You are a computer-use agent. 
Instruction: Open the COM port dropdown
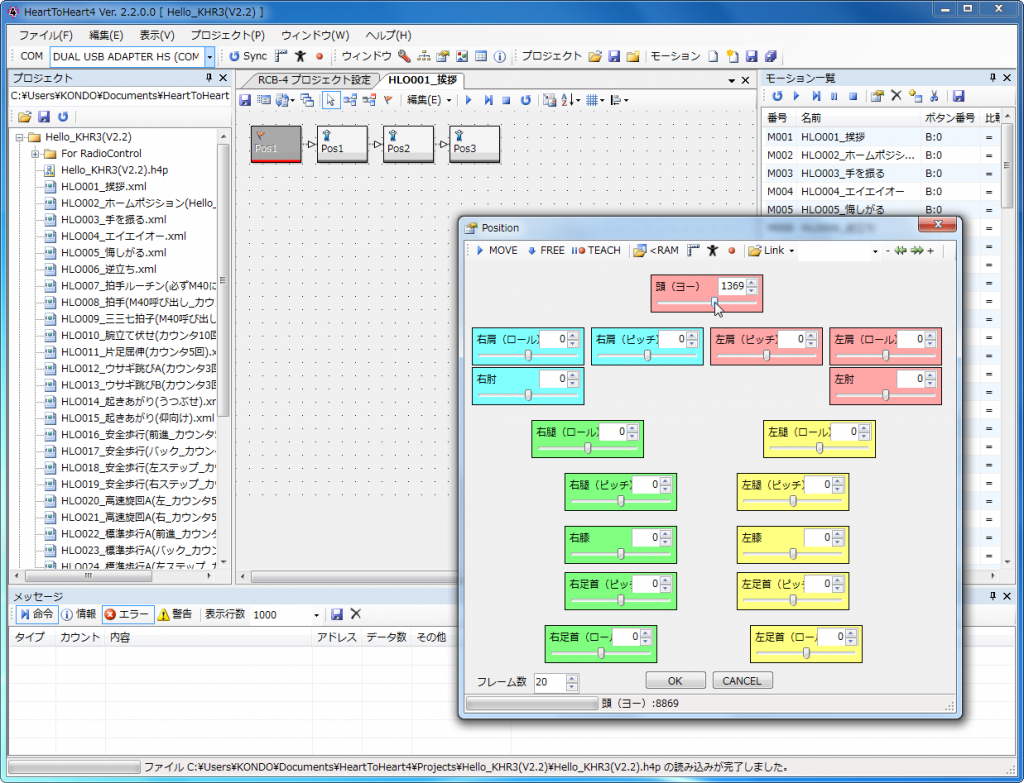(x=210, y=57)
